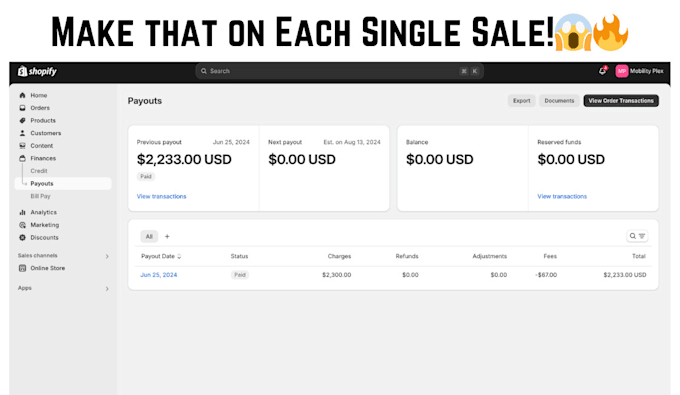This screenshot has height=395, width=680.
Task: Open the Home section icon
Action: (x=23, y=95)
